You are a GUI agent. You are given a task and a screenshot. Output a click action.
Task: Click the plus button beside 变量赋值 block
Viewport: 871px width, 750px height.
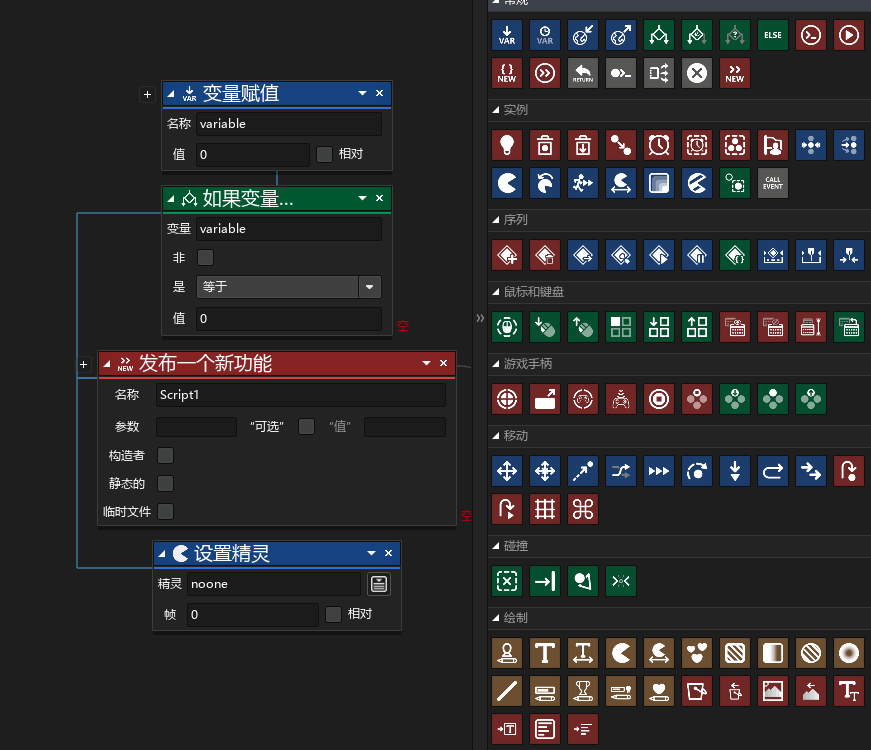147,94
